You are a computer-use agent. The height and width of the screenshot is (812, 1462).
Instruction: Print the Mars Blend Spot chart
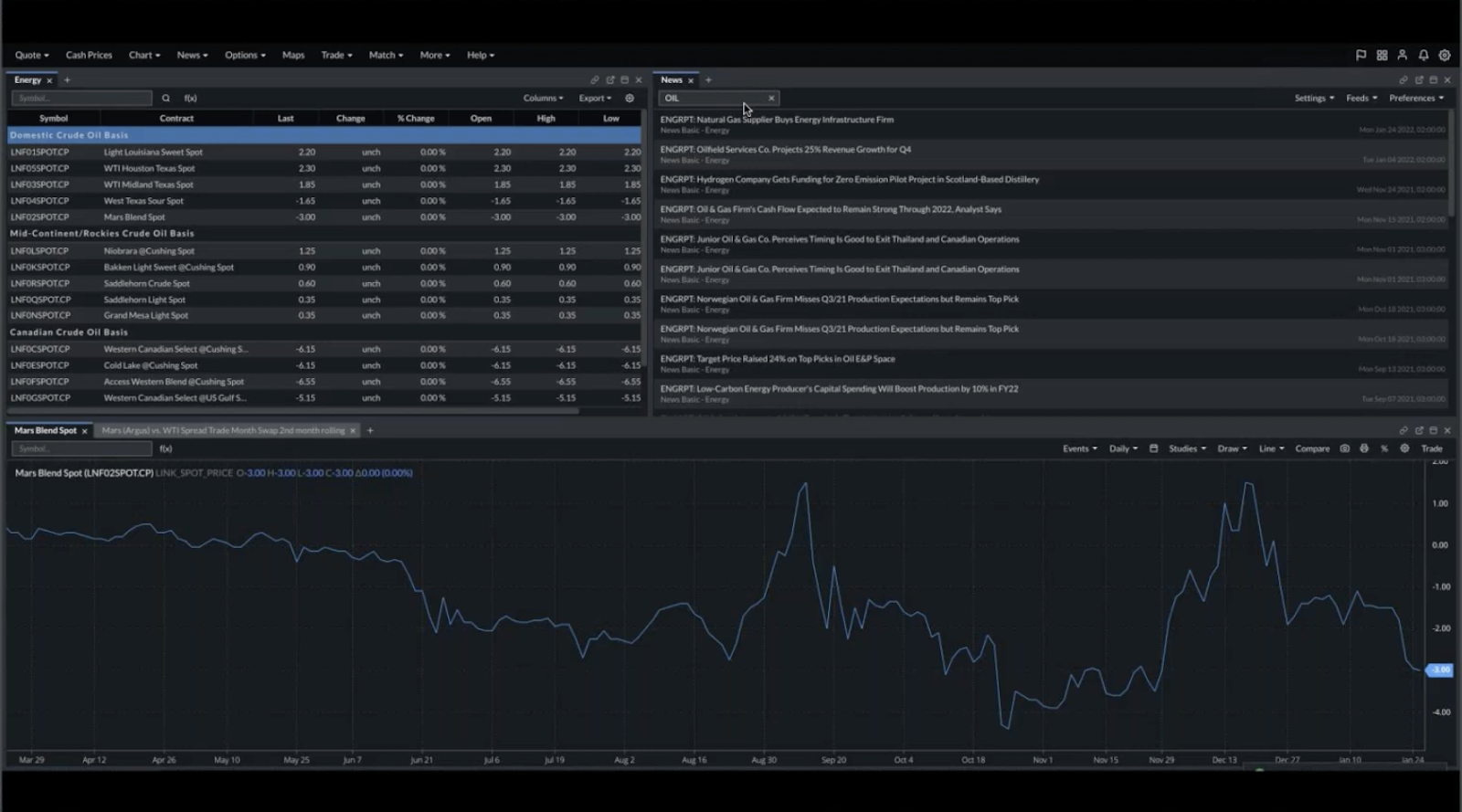[x=1364, y=448]
